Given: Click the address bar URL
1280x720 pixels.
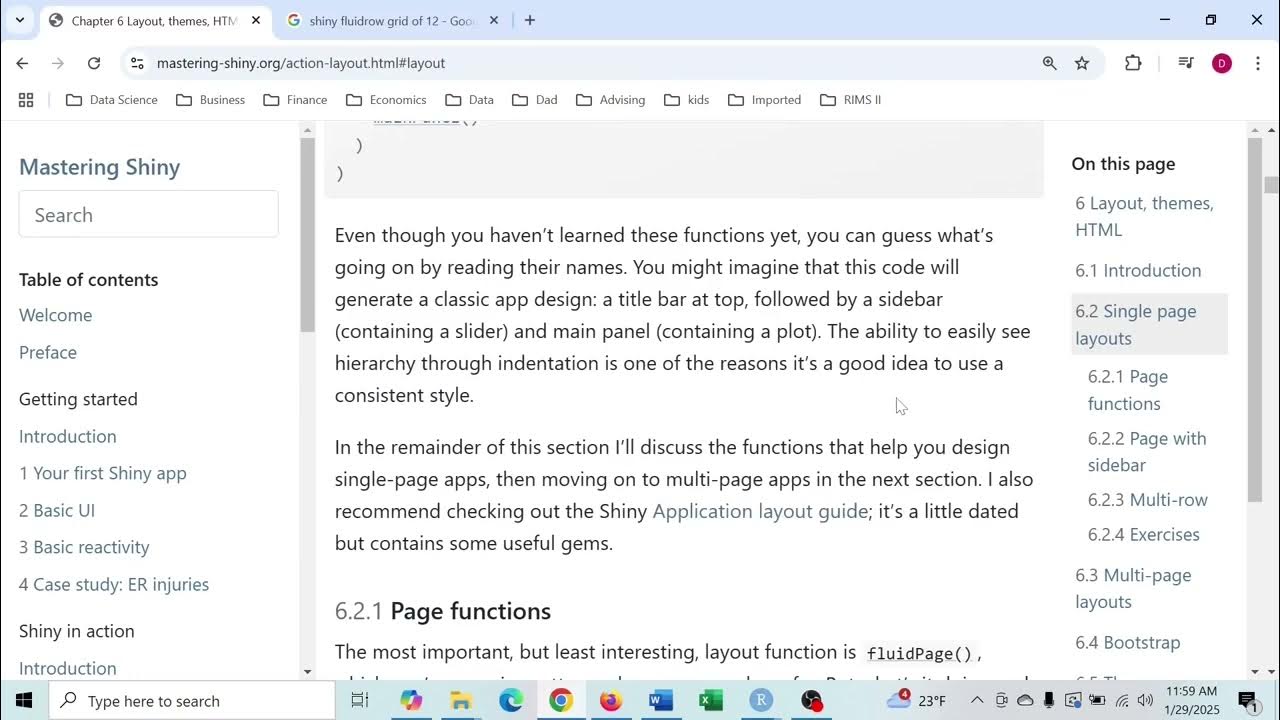Looking at the screenshot, I should click(301, 63).
